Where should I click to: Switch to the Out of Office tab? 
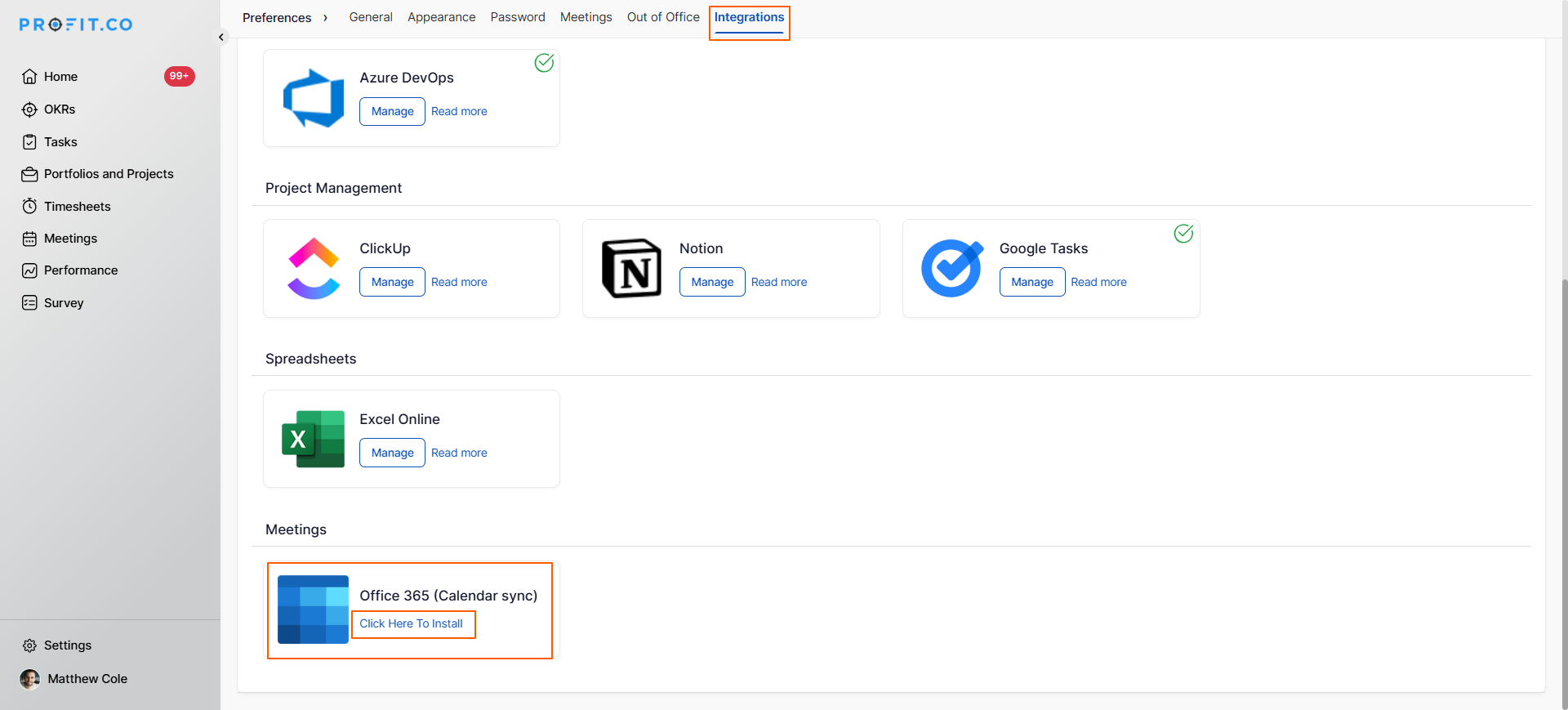663,17
